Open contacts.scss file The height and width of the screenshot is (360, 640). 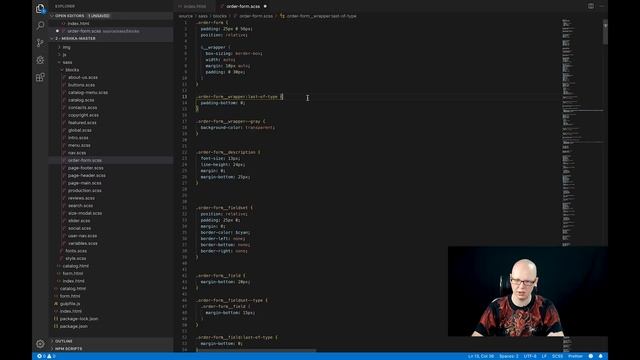(82, 108)
